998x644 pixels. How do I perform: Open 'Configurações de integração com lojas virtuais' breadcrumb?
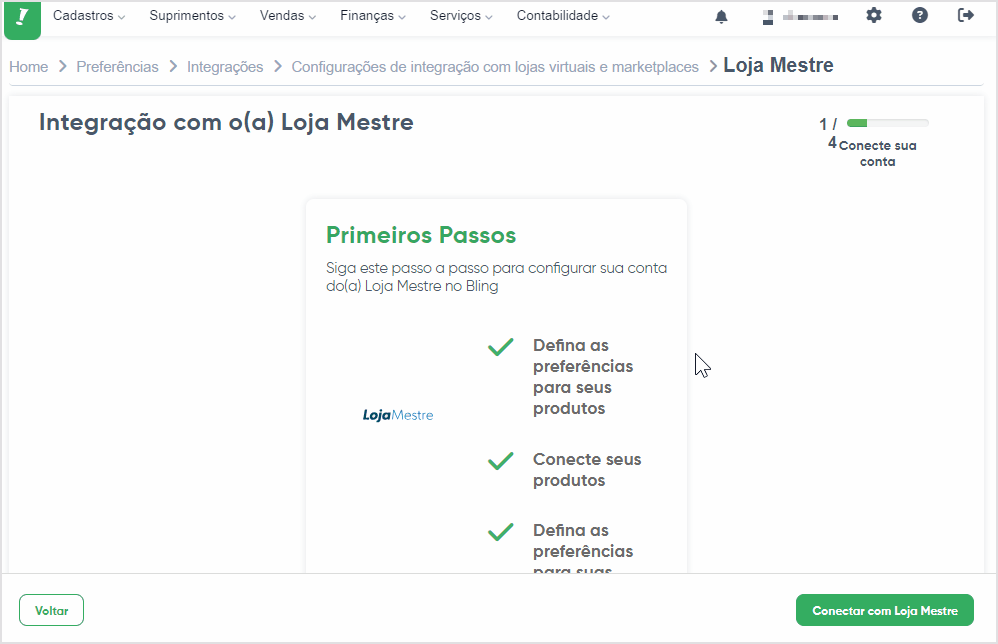click(x=495, y=67)
